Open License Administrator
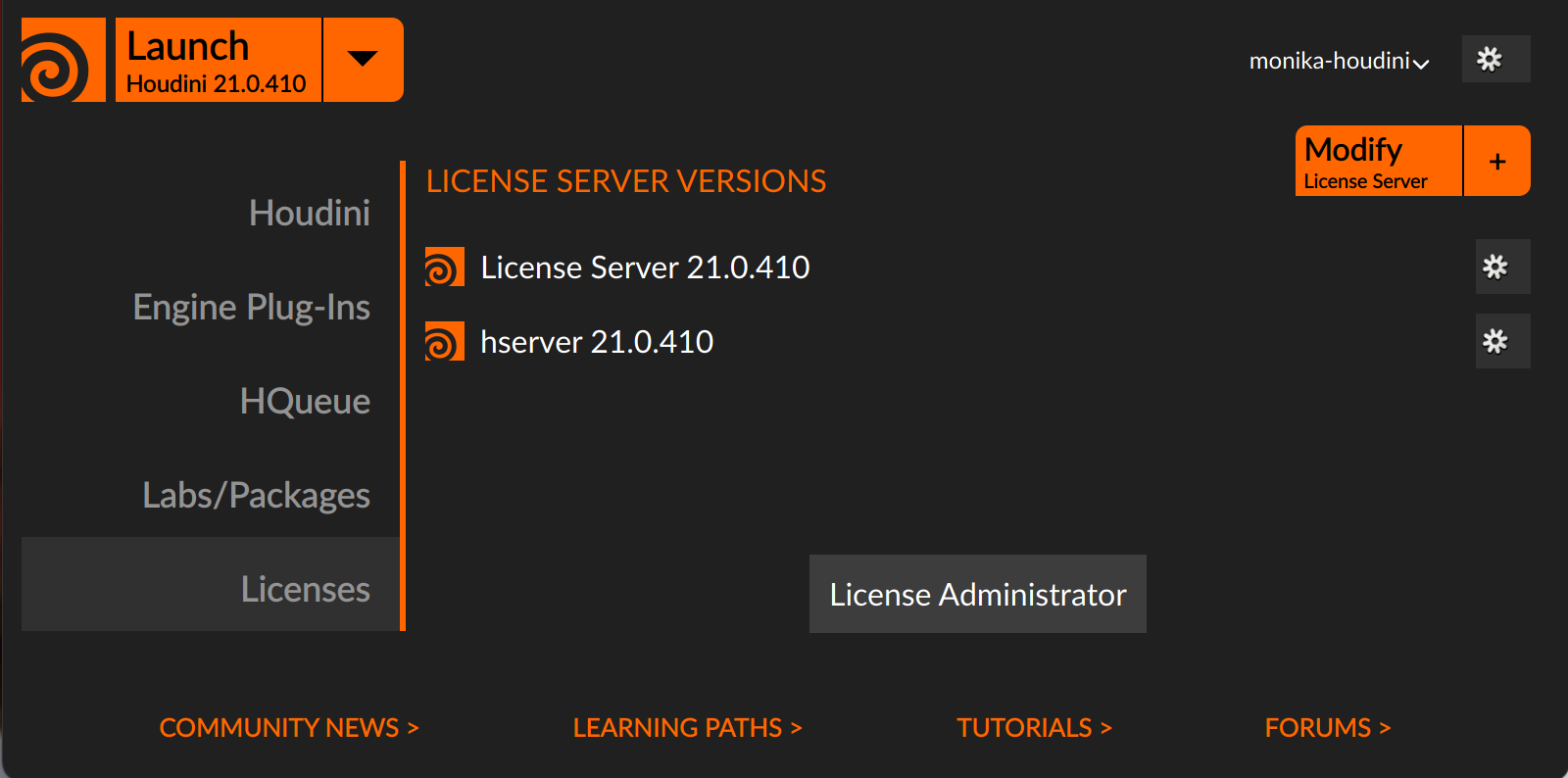1568x778 pixels. [978, 594]
